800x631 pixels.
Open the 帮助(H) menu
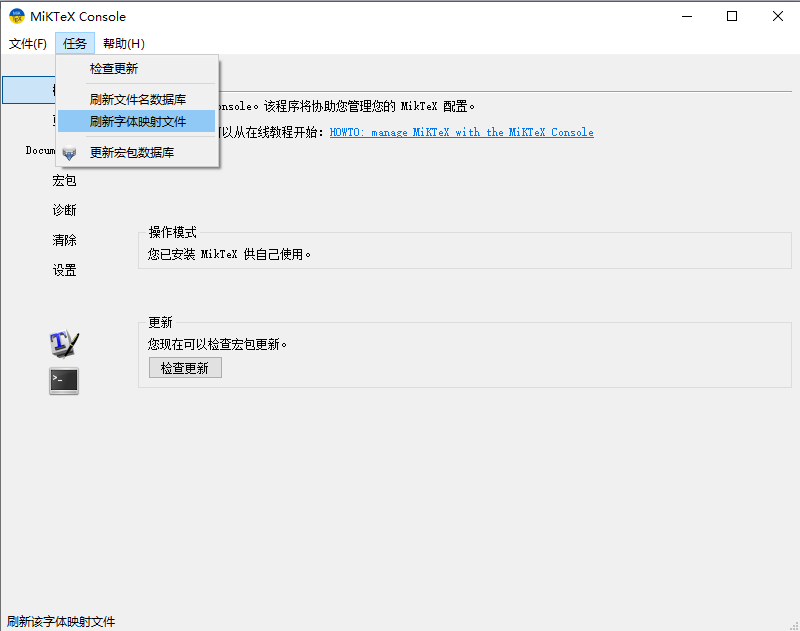click(123, 44)
